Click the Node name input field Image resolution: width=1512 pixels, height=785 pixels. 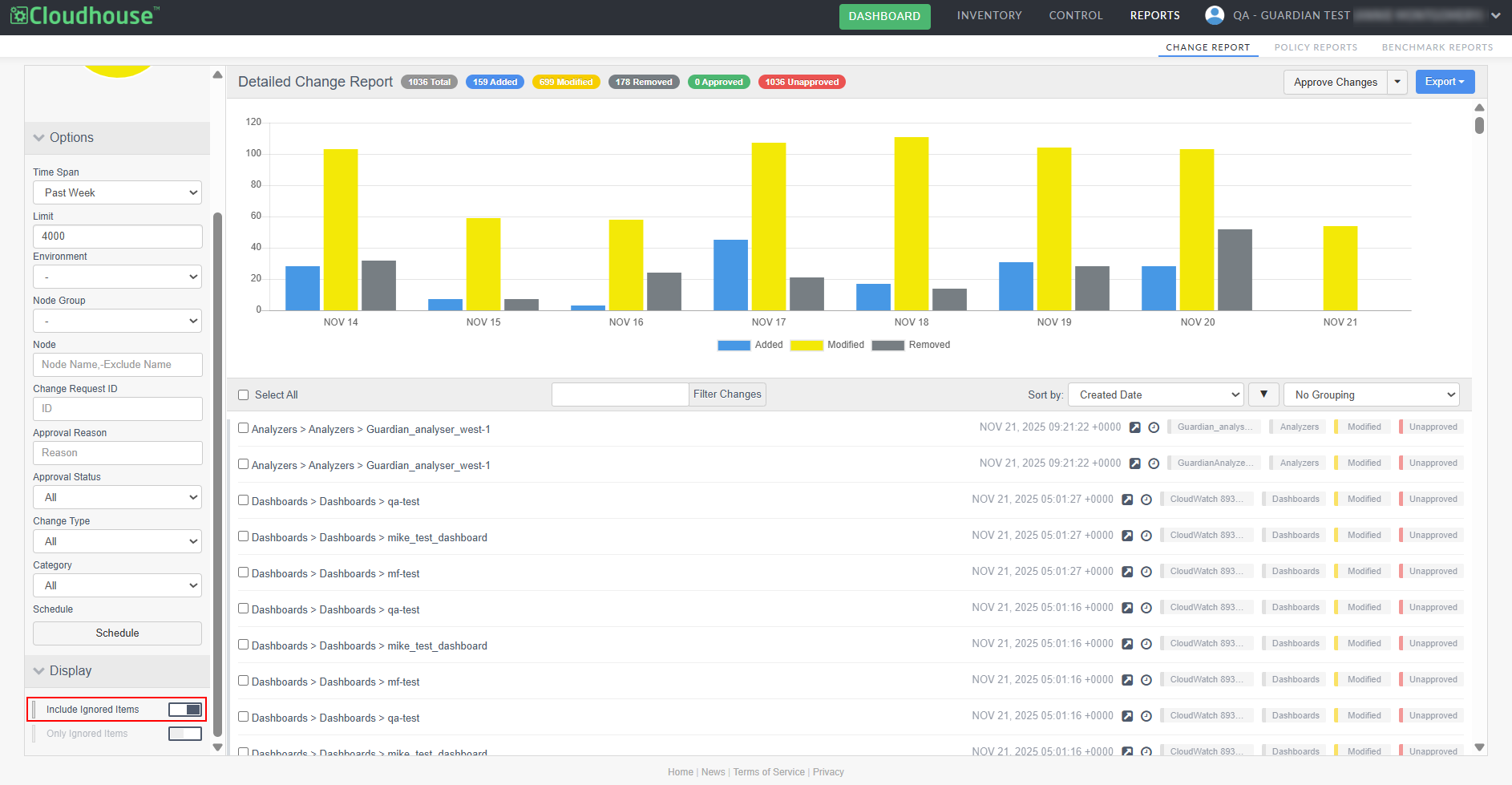tap(117, 365)
